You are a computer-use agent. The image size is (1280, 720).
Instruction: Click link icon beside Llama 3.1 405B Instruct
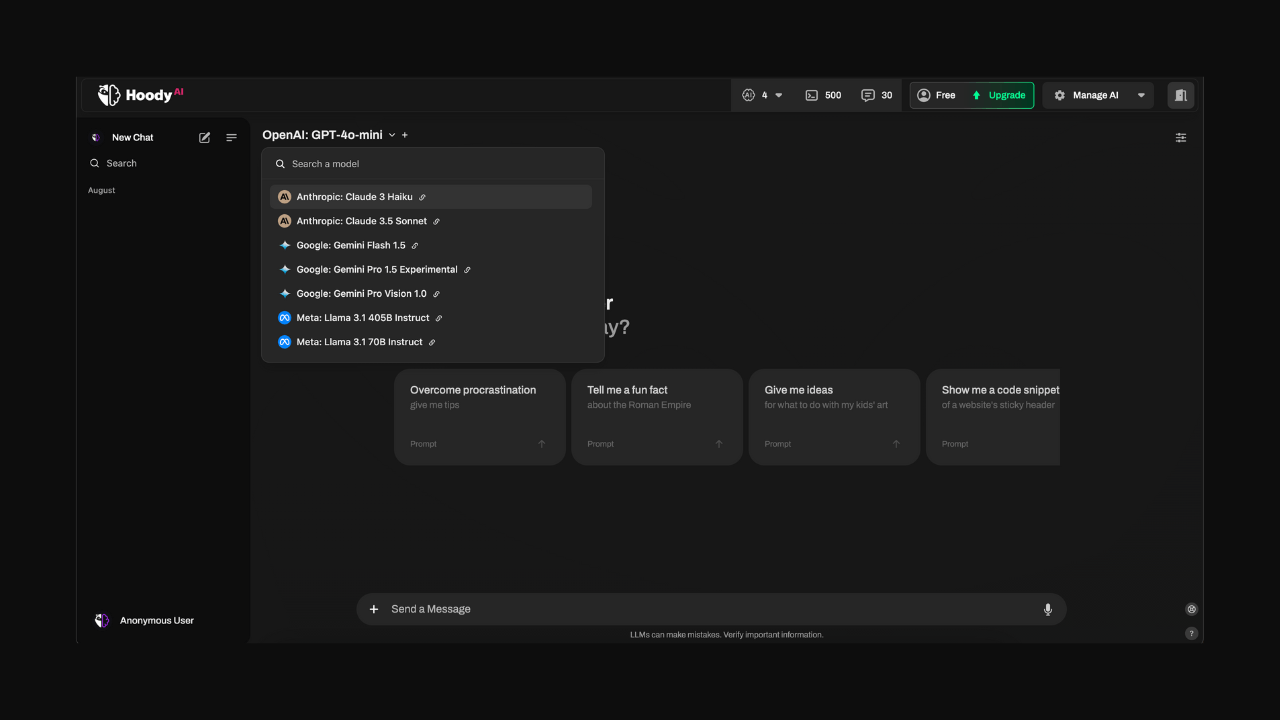(439, 318)
